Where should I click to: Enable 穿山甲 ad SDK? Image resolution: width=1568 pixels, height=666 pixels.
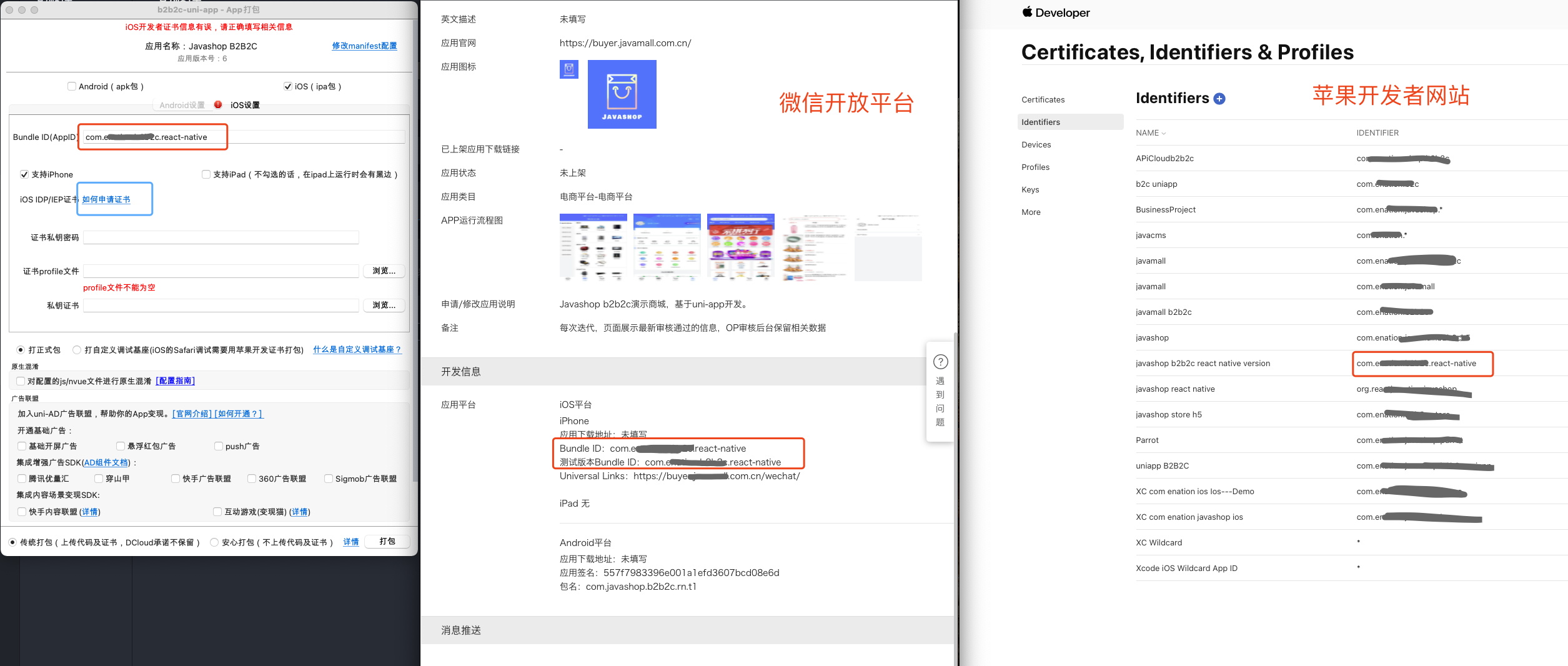click(99, 479)
